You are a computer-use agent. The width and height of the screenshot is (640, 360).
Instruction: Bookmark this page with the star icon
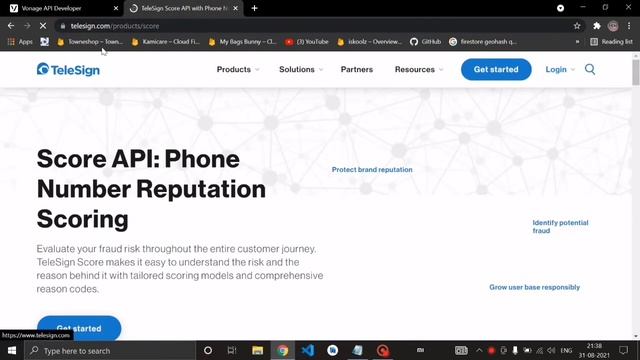(x=577, y=26)
